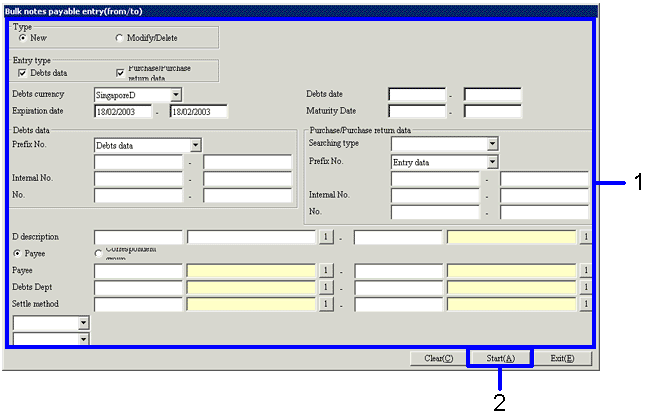
Task: Click Purchase data No. to field
Action: (545, 213)
